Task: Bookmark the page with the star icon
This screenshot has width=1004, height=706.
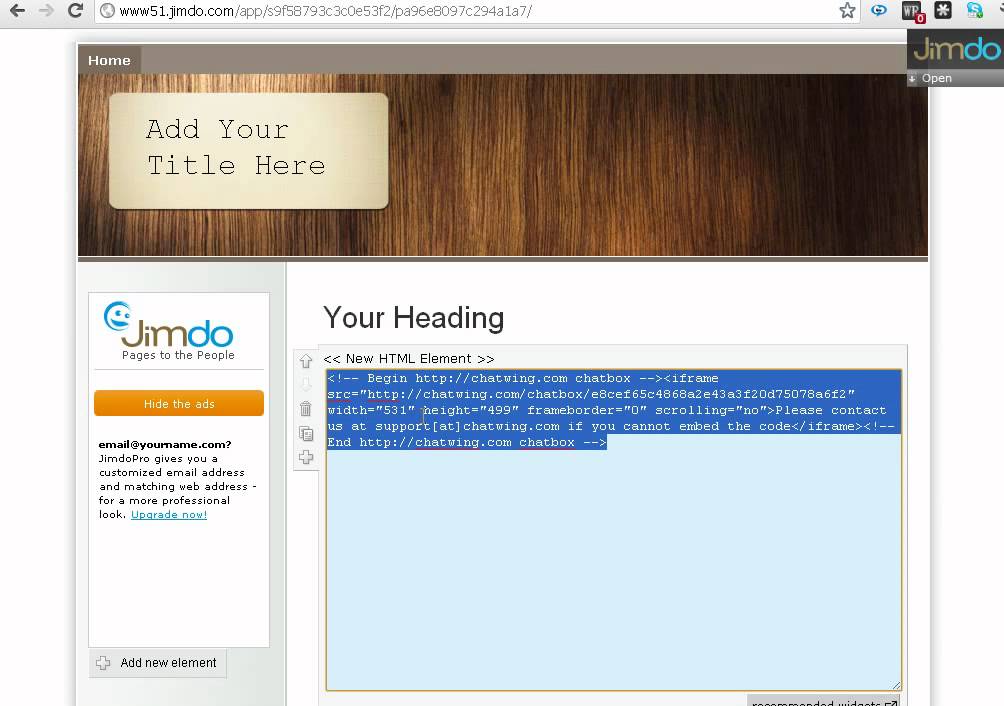Action: pos(847,10)
